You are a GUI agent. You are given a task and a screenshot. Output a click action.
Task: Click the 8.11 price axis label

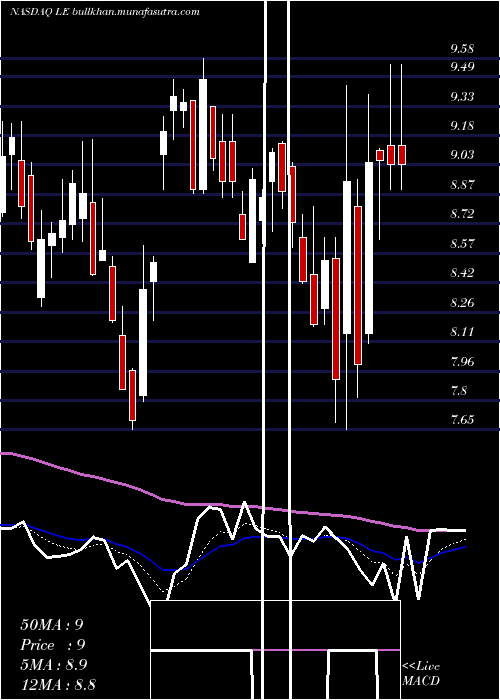[x=462, y=332]
